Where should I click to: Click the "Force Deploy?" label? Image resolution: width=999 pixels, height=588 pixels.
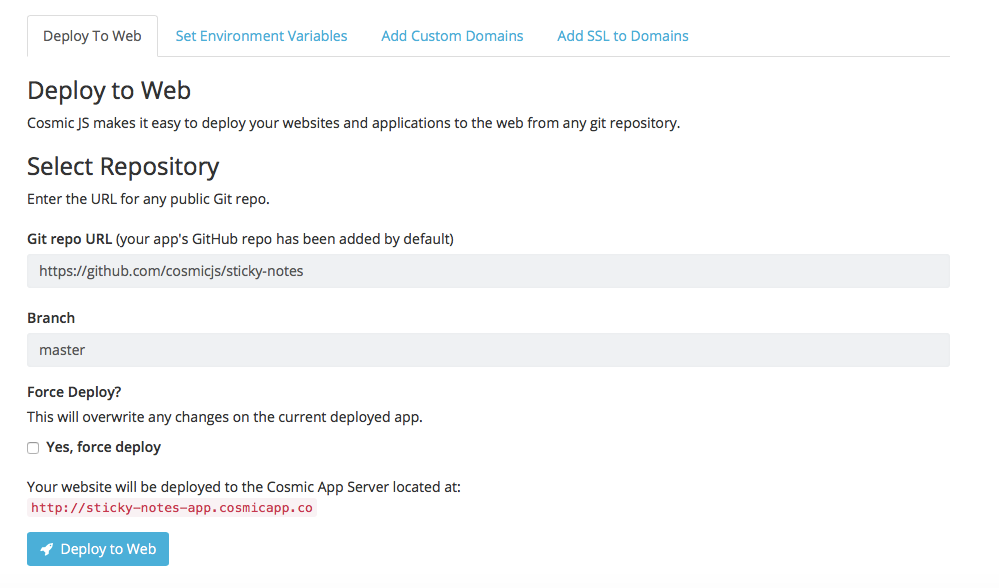(75, 392)
